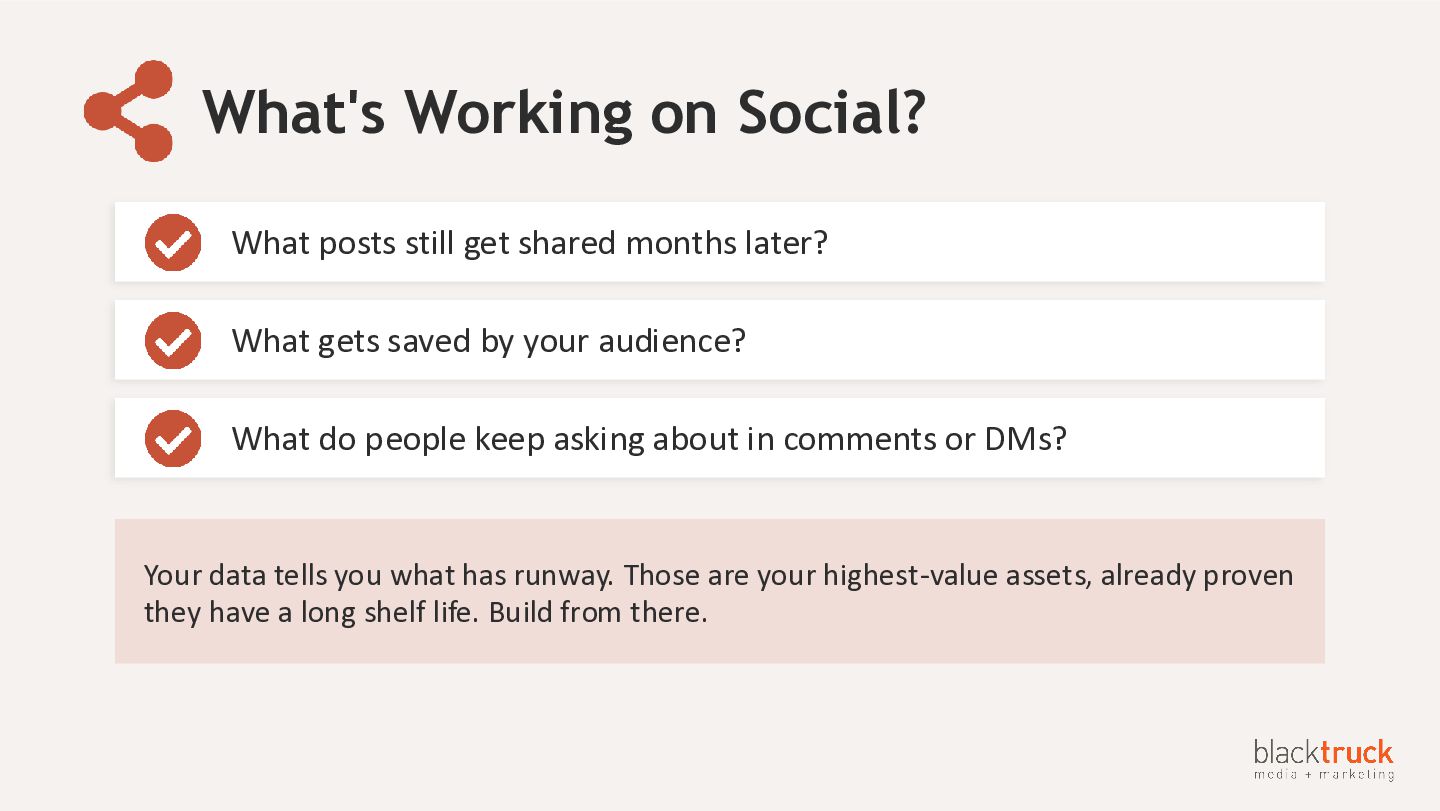Click the text about comments or DMs questions
The width and height of the screenshot is (1440, 811).
[649, 439]
